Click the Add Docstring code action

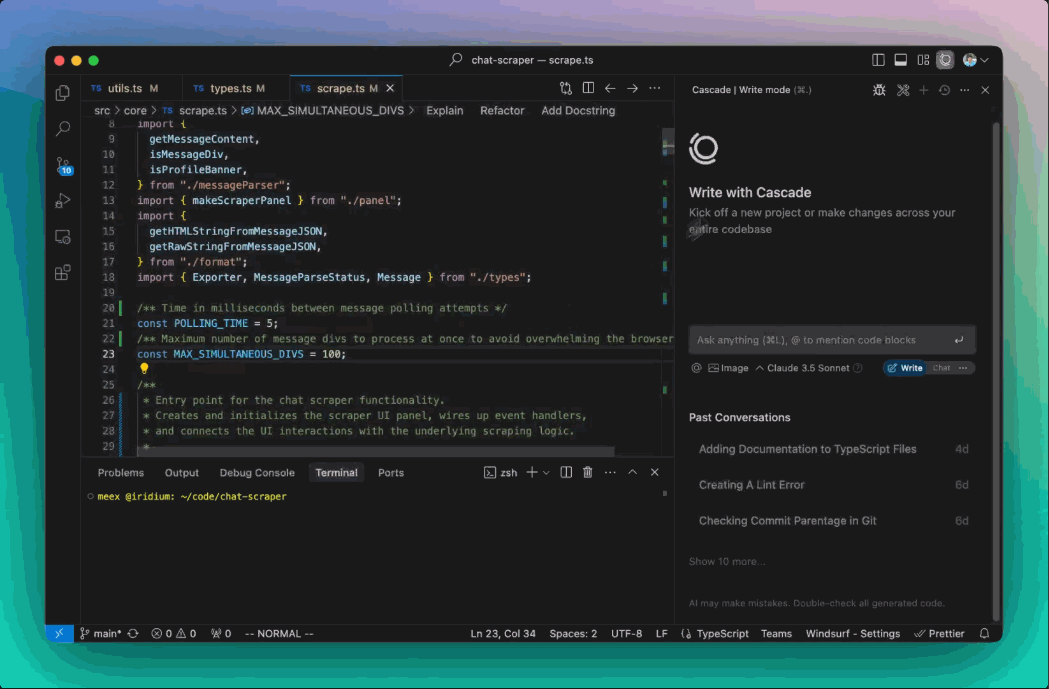(578, 111)
